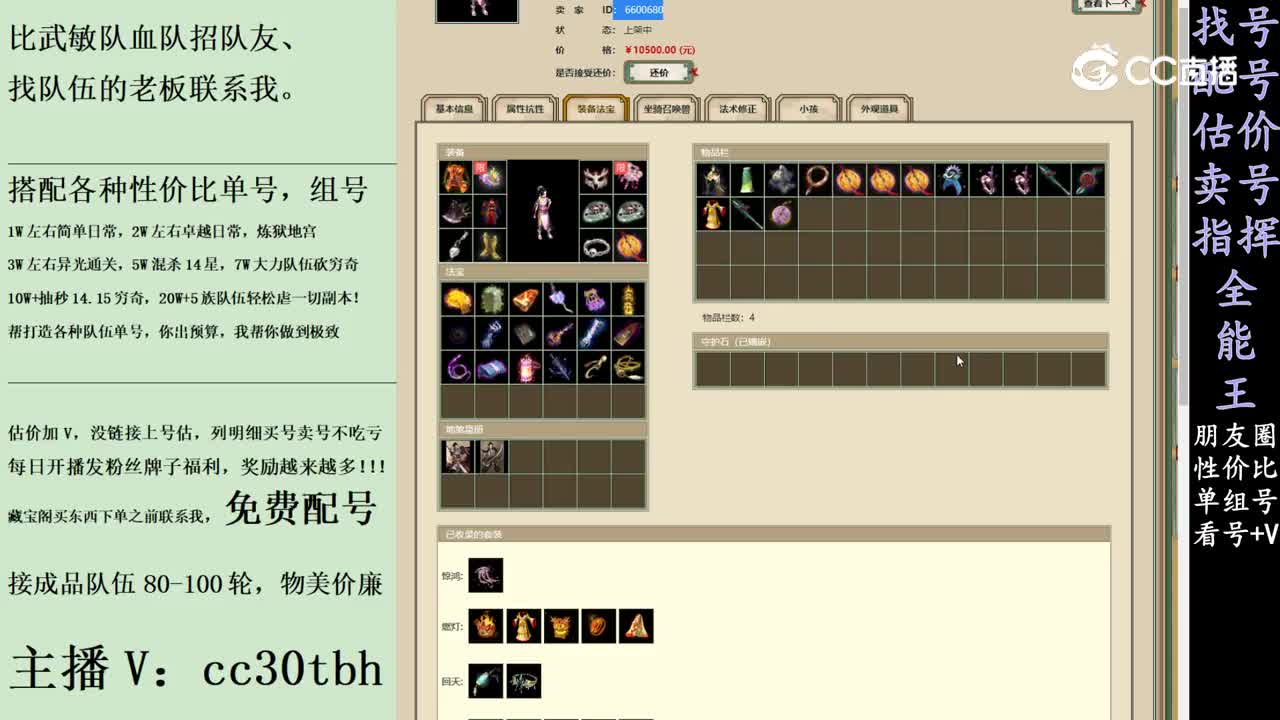This screenshot has height=720, width=1280.
Task: Switch to the 属性抗性 tab
Action: click(x=525, y=109)
